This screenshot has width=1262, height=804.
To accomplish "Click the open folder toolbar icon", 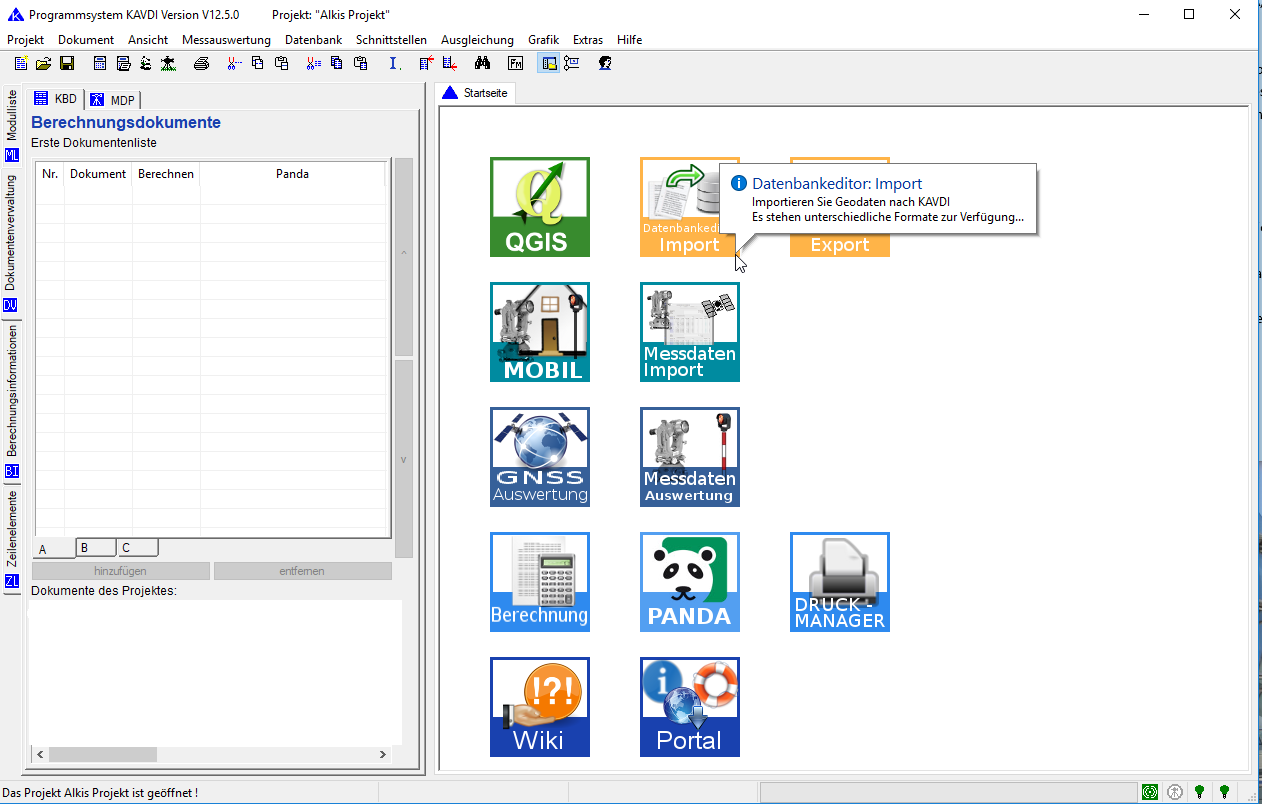I will (x=44, y=64).
